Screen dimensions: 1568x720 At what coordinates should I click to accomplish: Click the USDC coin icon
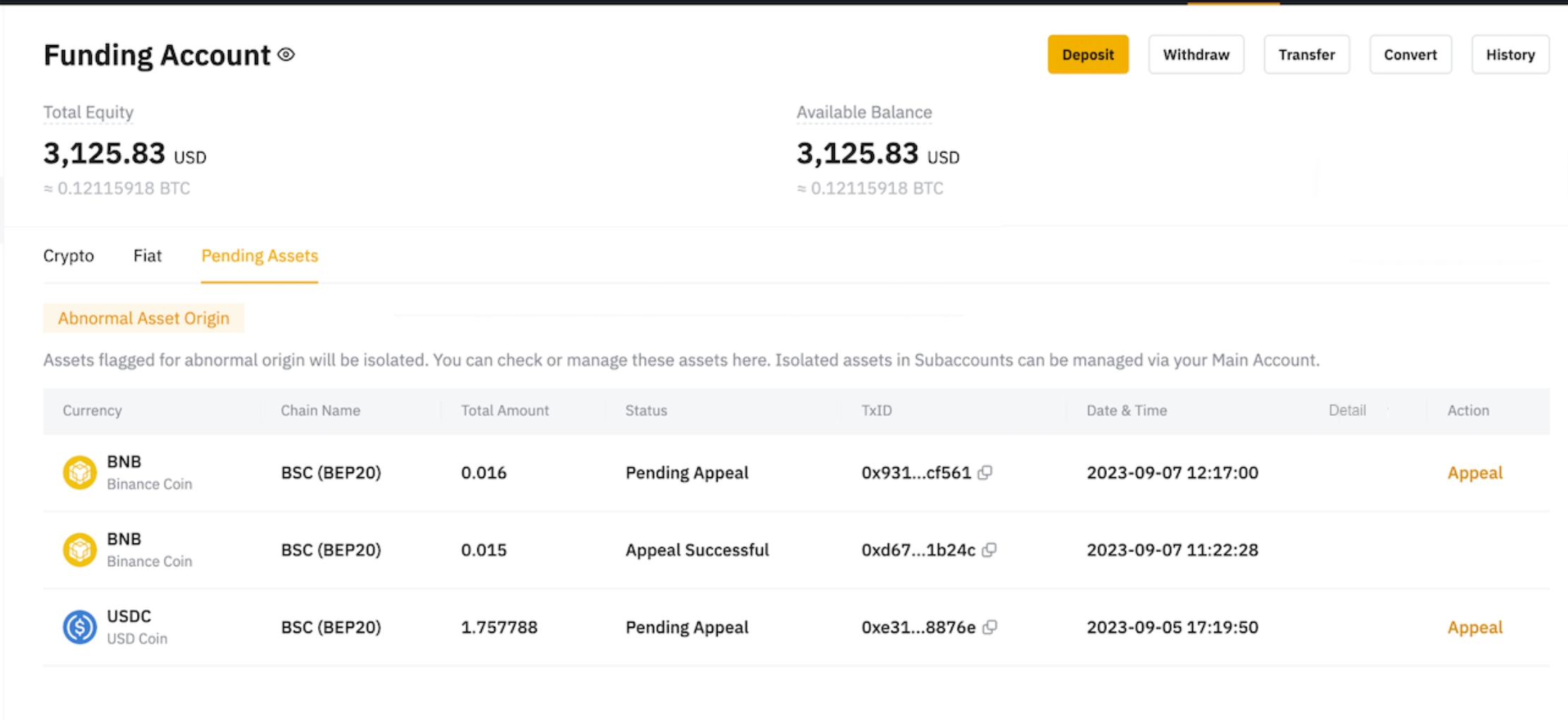pyautogui.click(x=80, y=627)
